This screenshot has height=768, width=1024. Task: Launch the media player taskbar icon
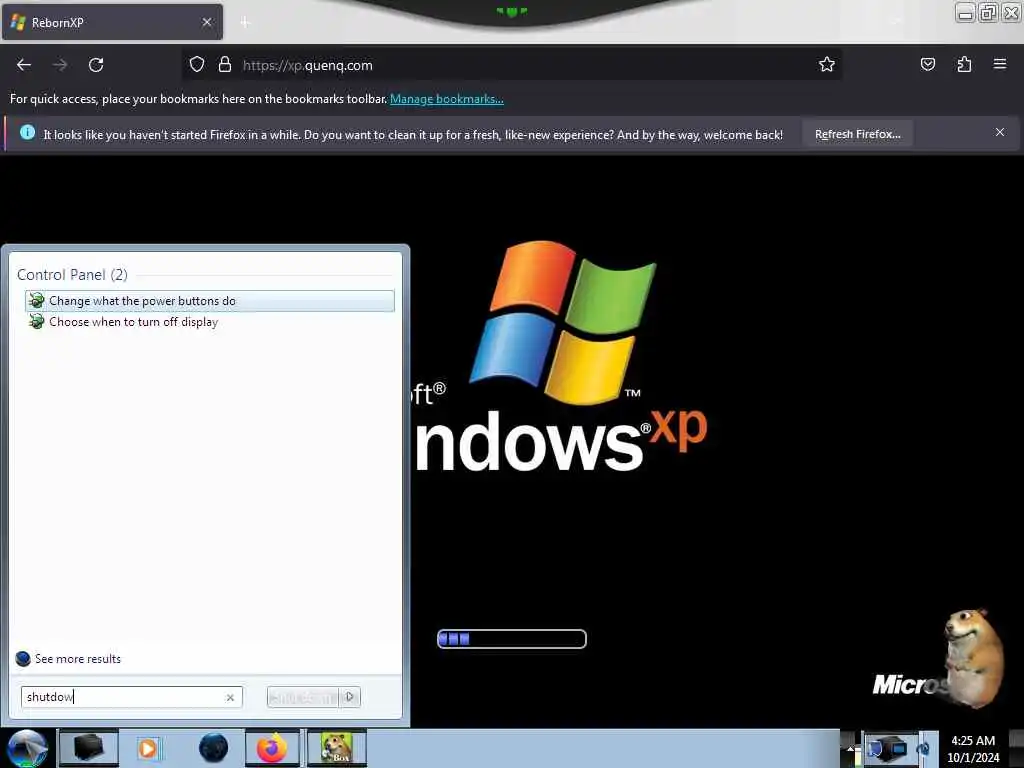(x=148, y=748)
